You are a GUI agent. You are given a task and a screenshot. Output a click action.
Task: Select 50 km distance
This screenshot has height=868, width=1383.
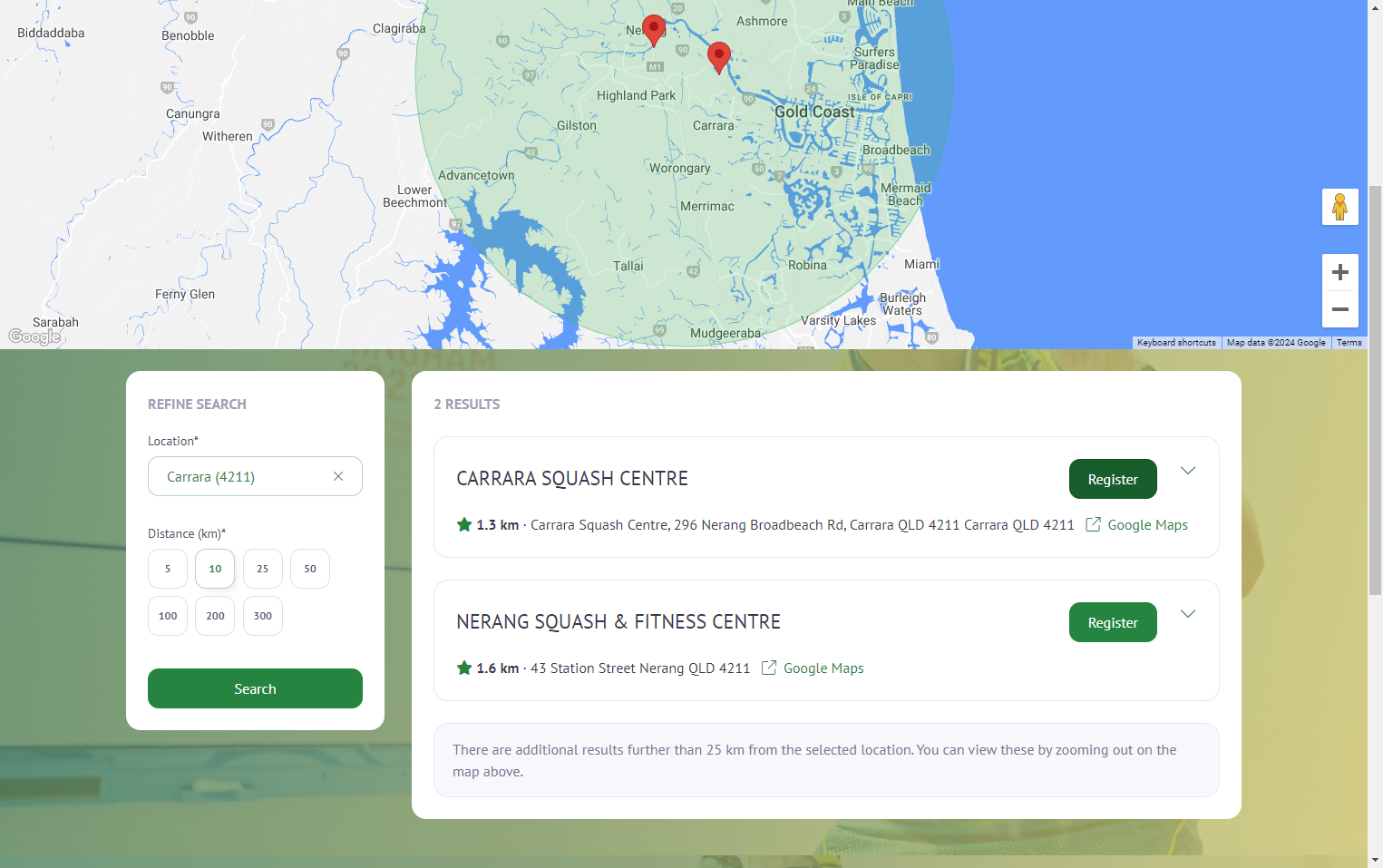[x=310, y=569]
